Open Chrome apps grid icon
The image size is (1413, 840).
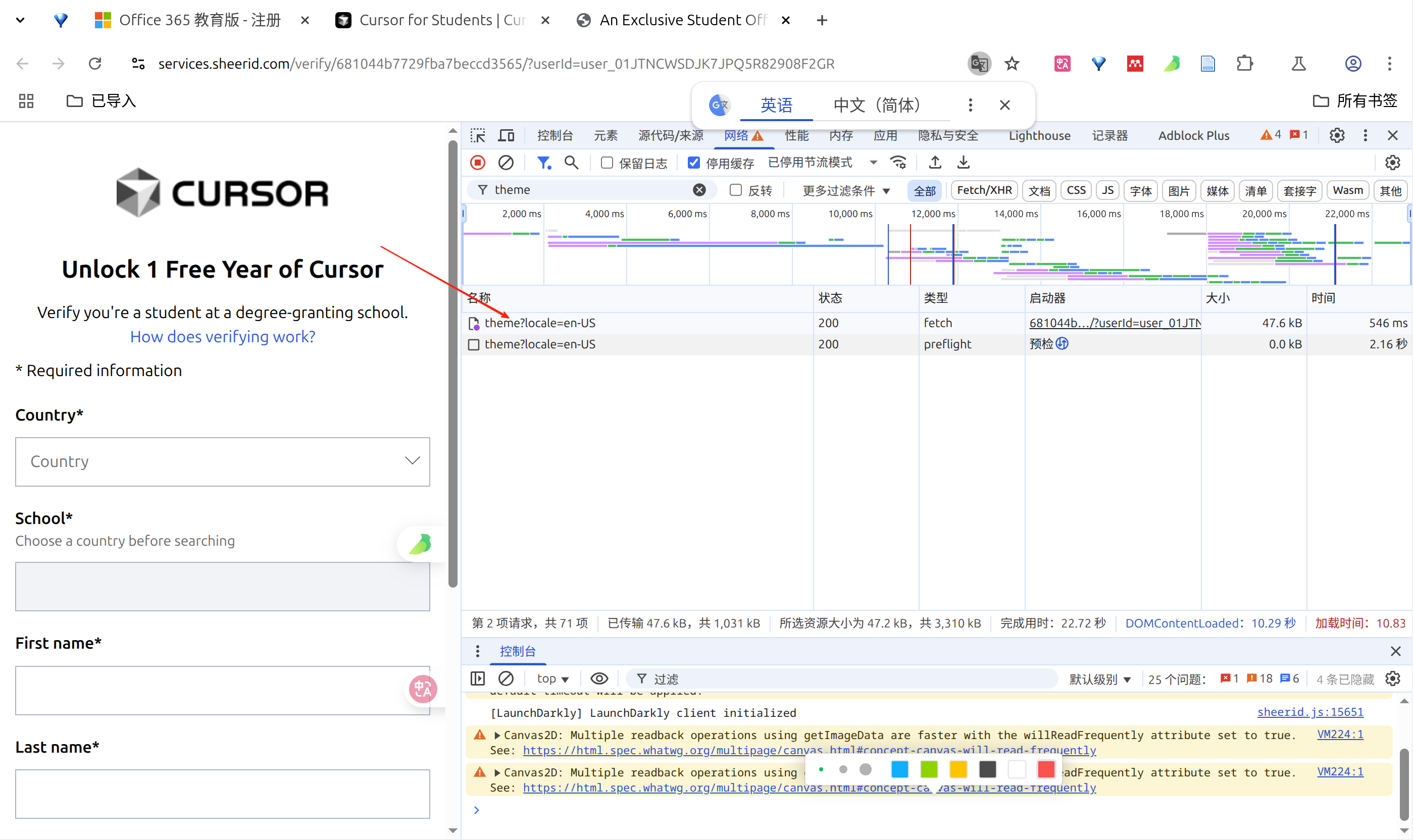tap(26, 101)
